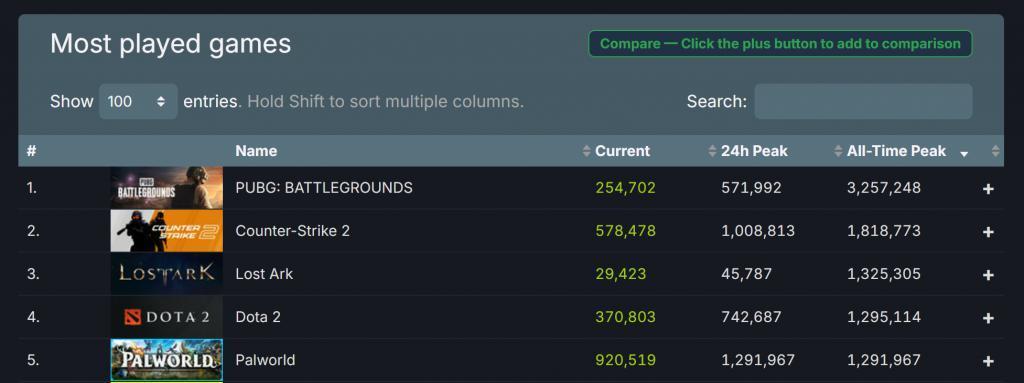The image size is (1024, 383).
Task: Click the Compare button
Action: [x=780, y=44]
